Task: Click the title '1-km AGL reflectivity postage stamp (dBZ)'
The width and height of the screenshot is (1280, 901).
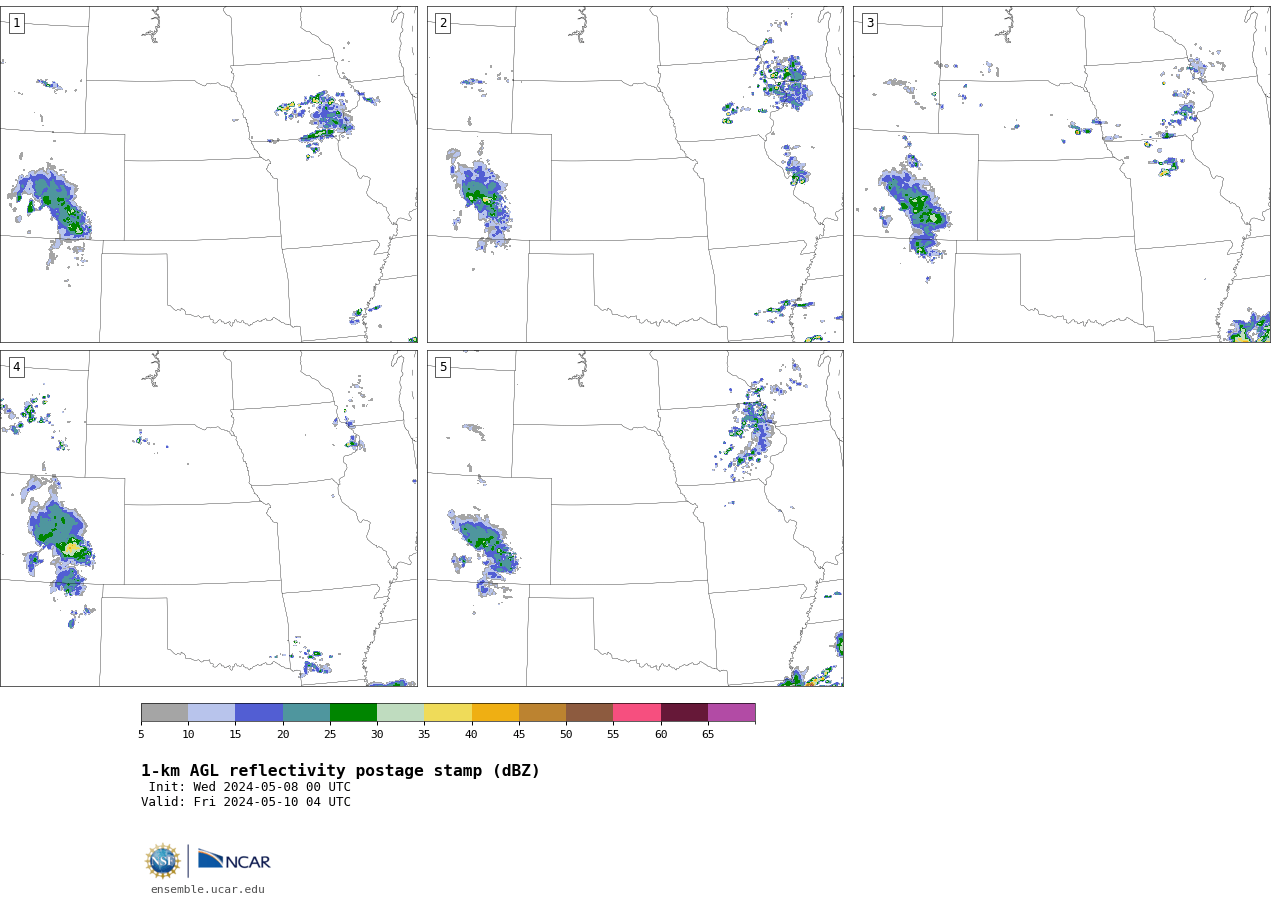Action: pos(340,771)
